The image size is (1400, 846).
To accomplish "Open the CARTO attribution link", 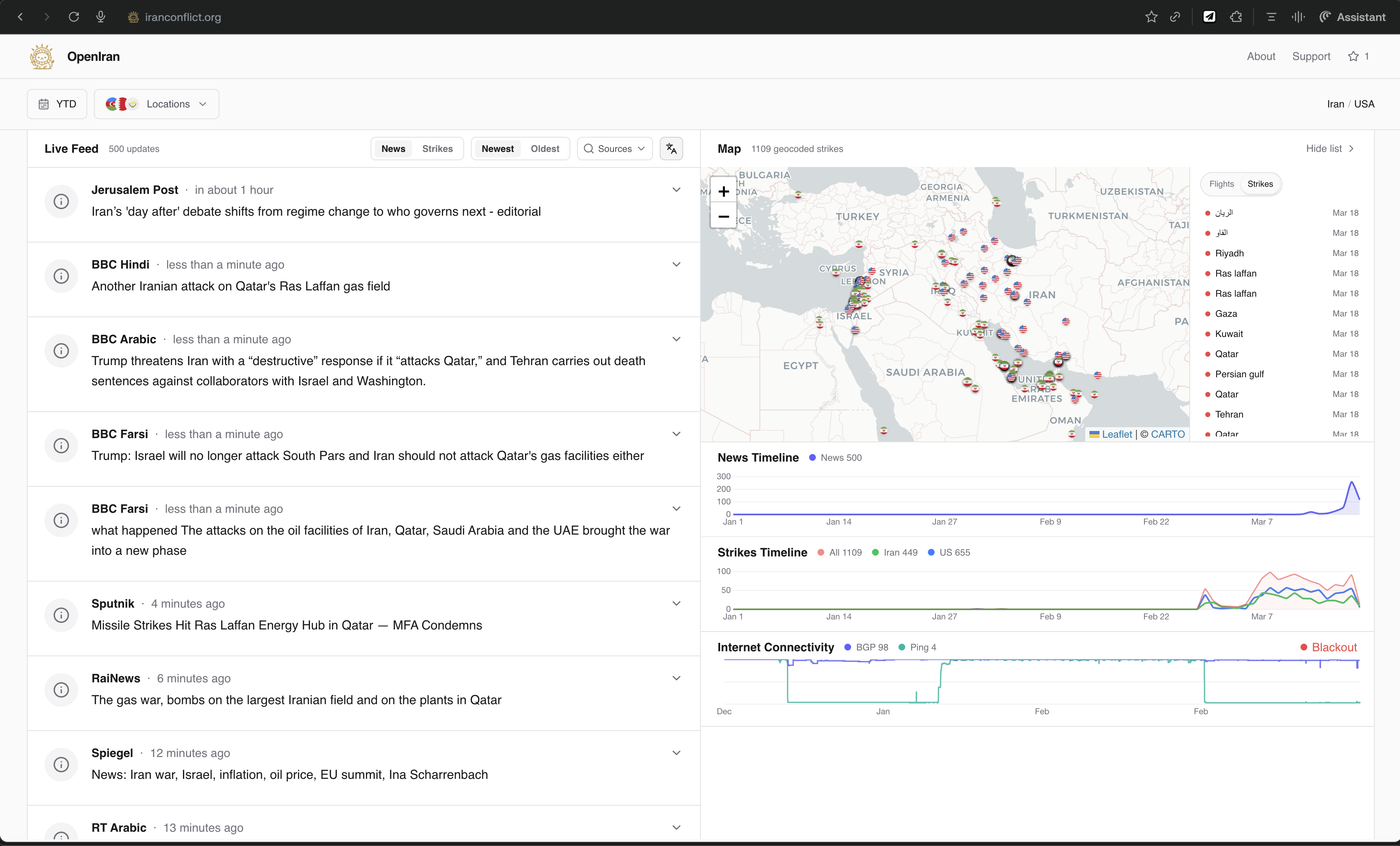I will tap(1166, 434).
